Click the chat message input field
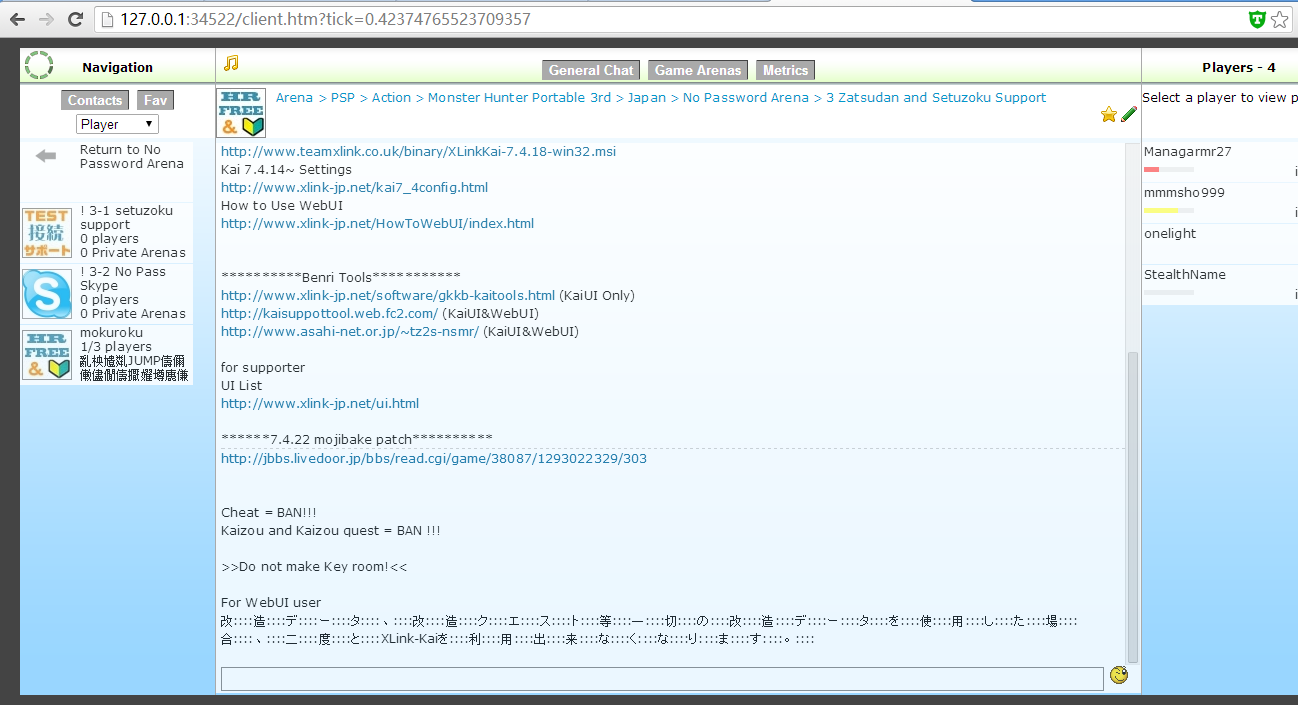The height and width of the screenshot is (705, 1298). tap(662, 678)
